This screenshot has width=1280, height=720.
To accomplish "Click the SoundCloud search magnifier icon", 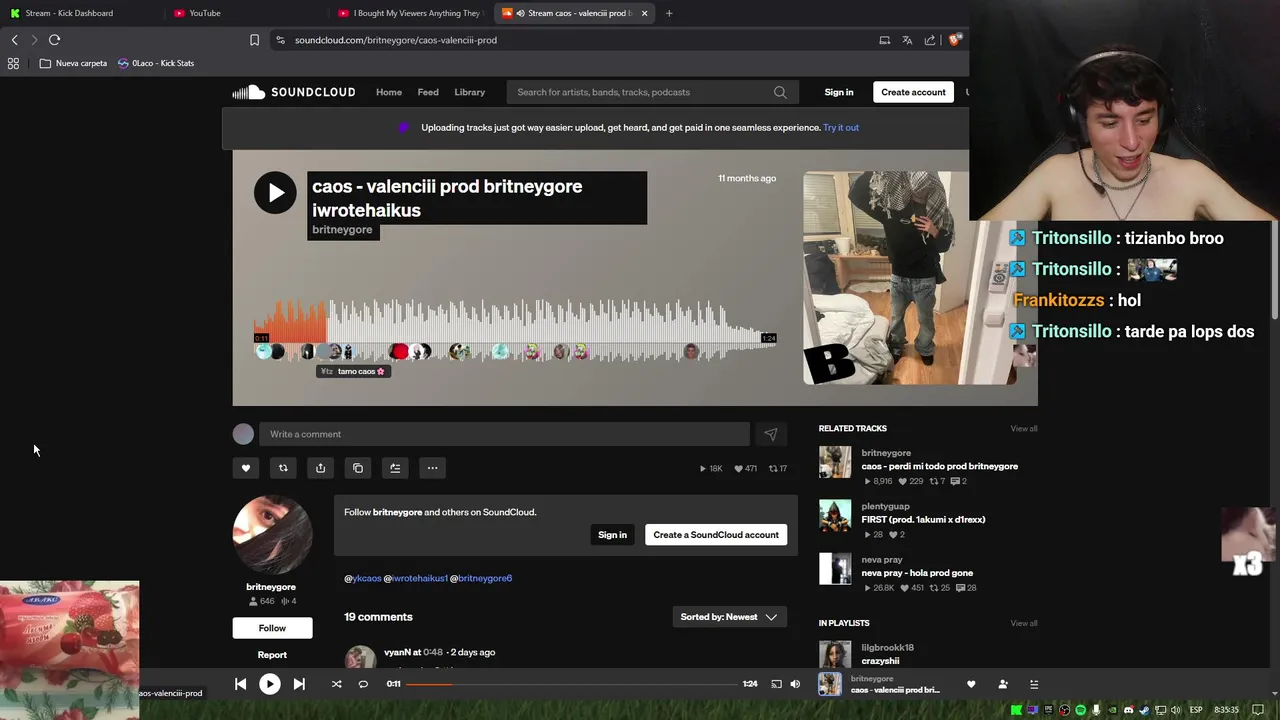I will pos(780,92).
